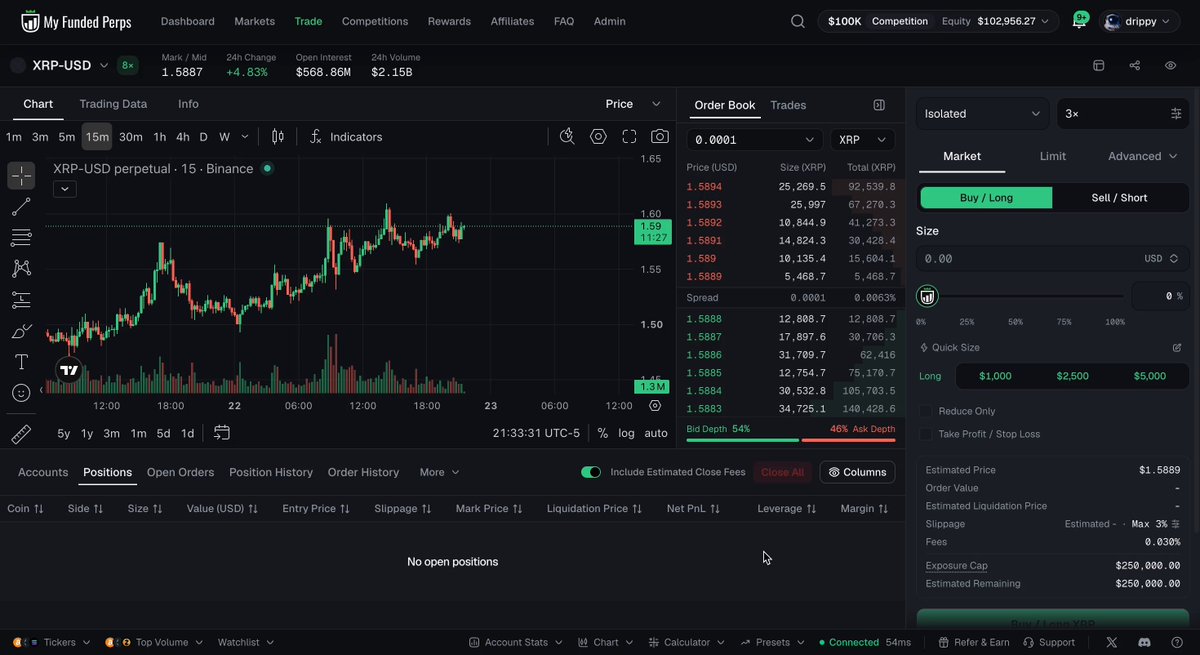Open the notifications bell icon
1200x655 pixels.
click(1080, 21)
